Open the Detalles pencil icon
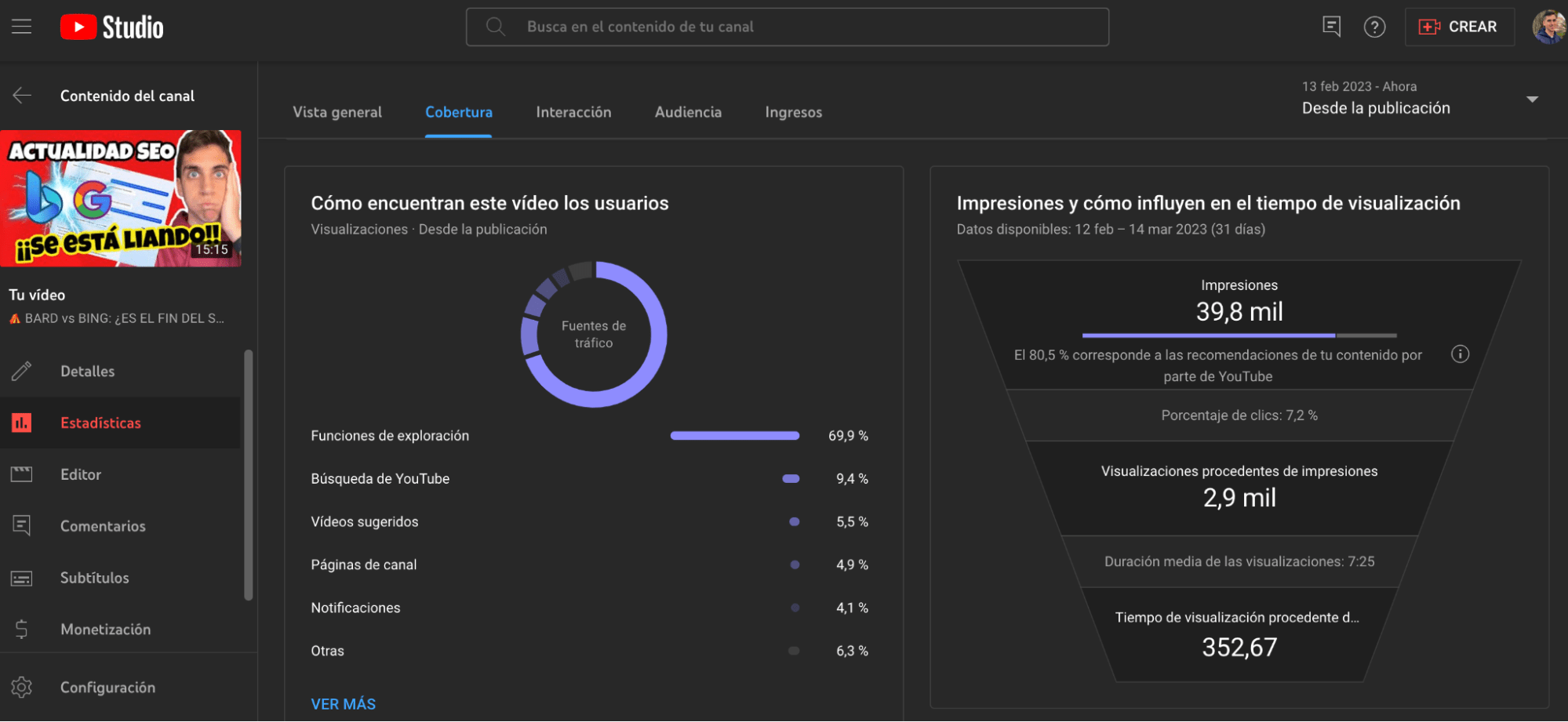Image resolution: width=1568 pixels, height=722 pixels. click(x=22, y=371)
